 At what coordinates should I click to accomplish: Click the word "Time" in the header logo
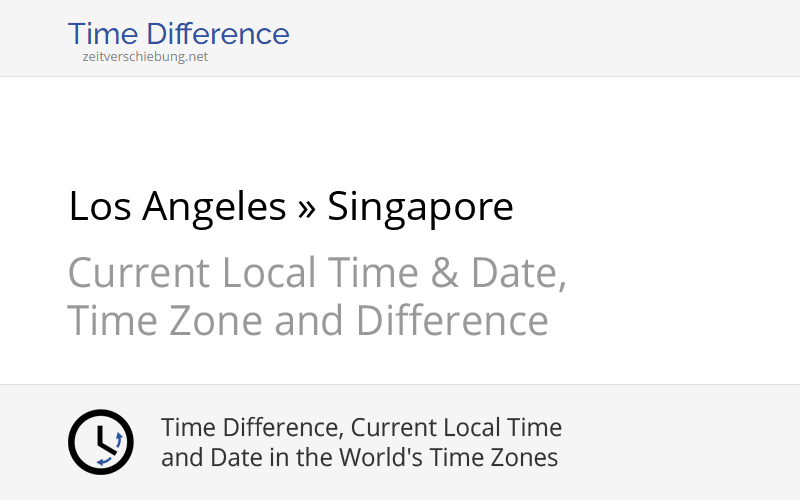tap(102, 34)
